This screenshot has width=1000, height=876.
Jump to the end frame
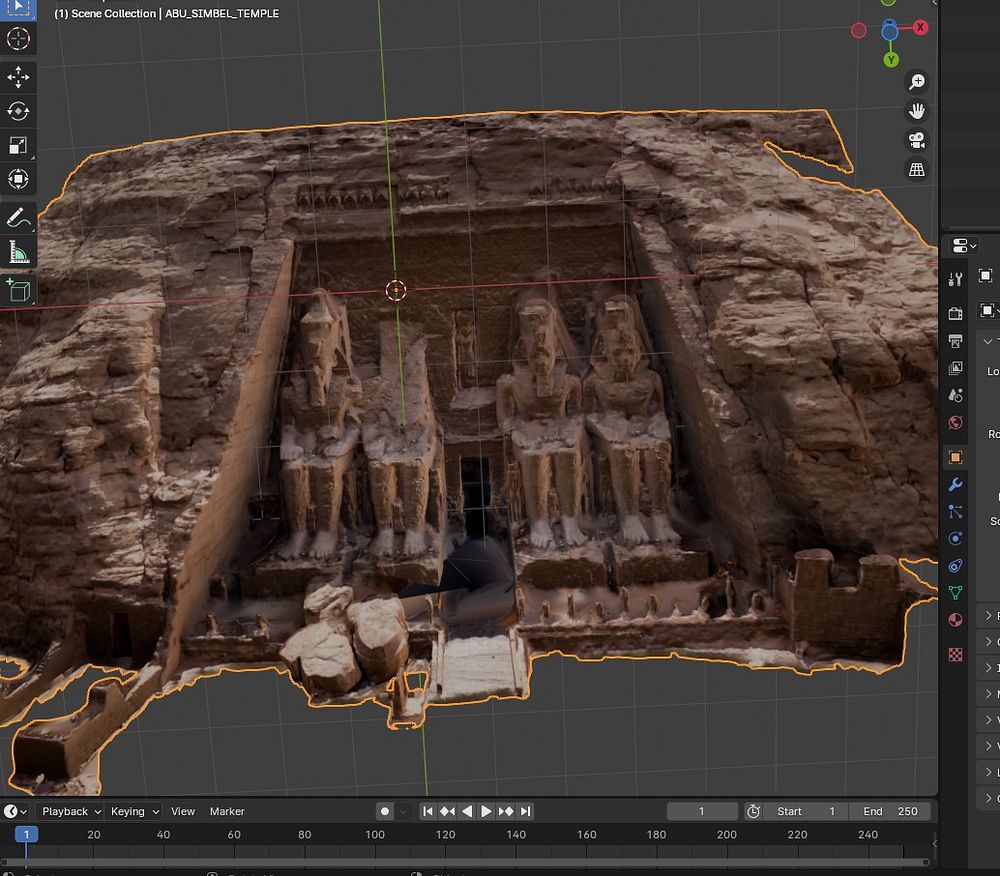(x=525, y=811)
